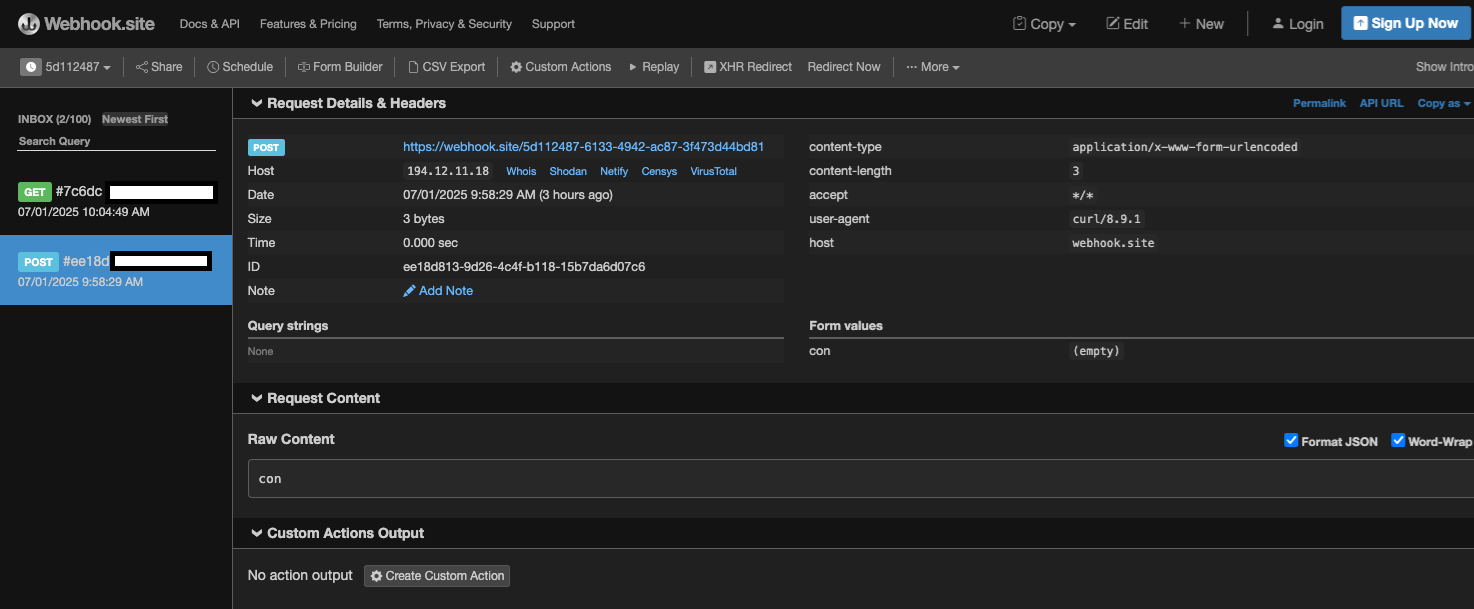This screenshot has width=1474, height=609.
Task: Open the Shodan lookup link
Action: point(568,171)
